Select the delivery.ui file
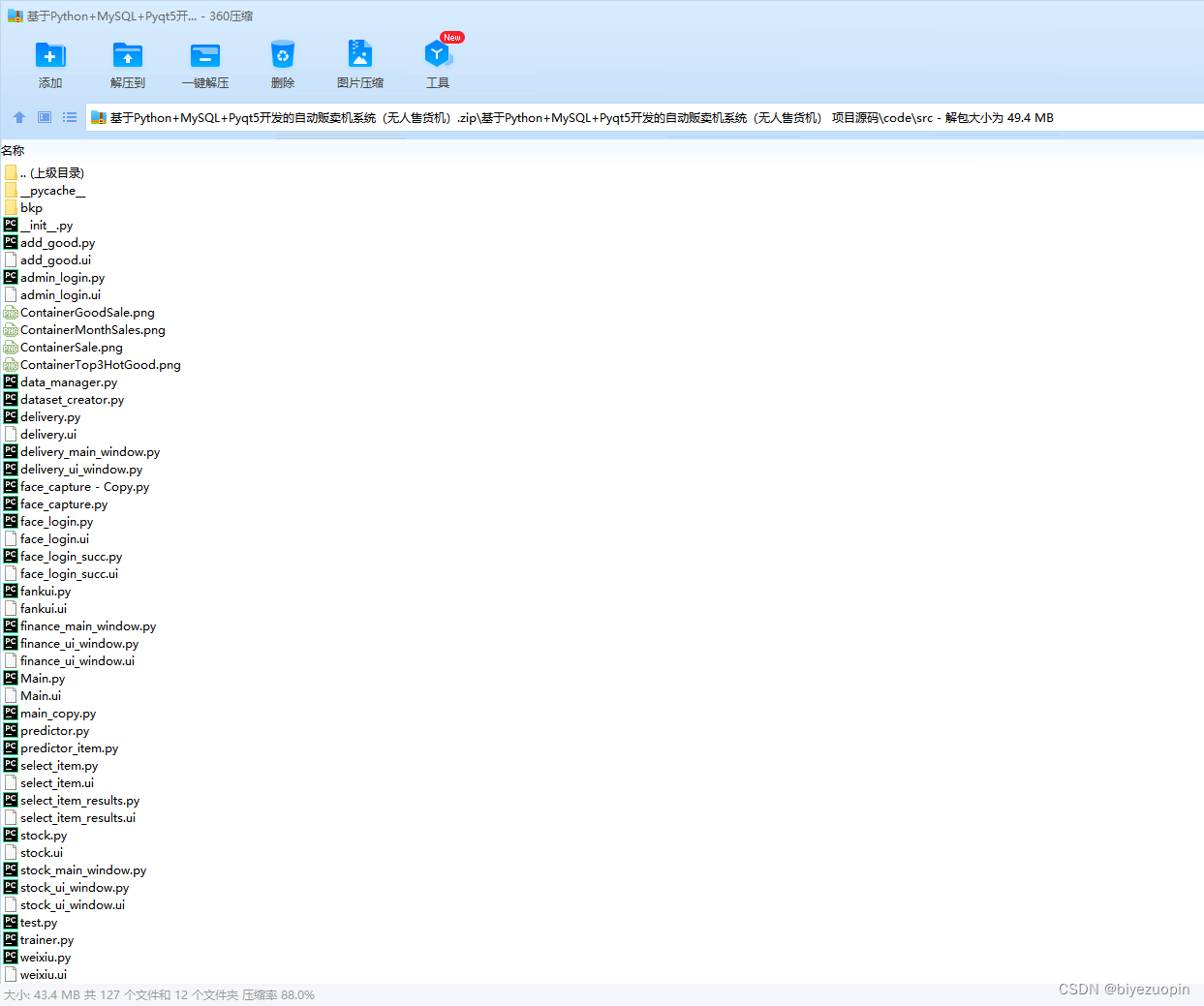The height and width of the screenshot is (1006, 1204). click(x=41, y=434)
